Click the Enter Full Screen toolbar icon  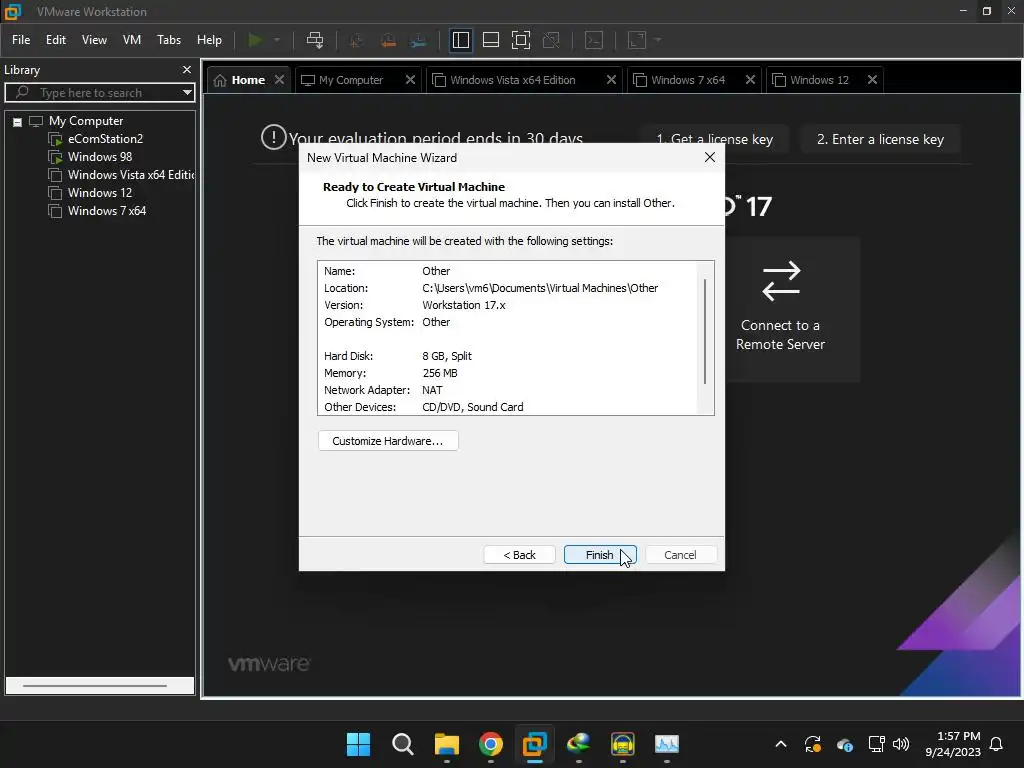coord(520,40)
